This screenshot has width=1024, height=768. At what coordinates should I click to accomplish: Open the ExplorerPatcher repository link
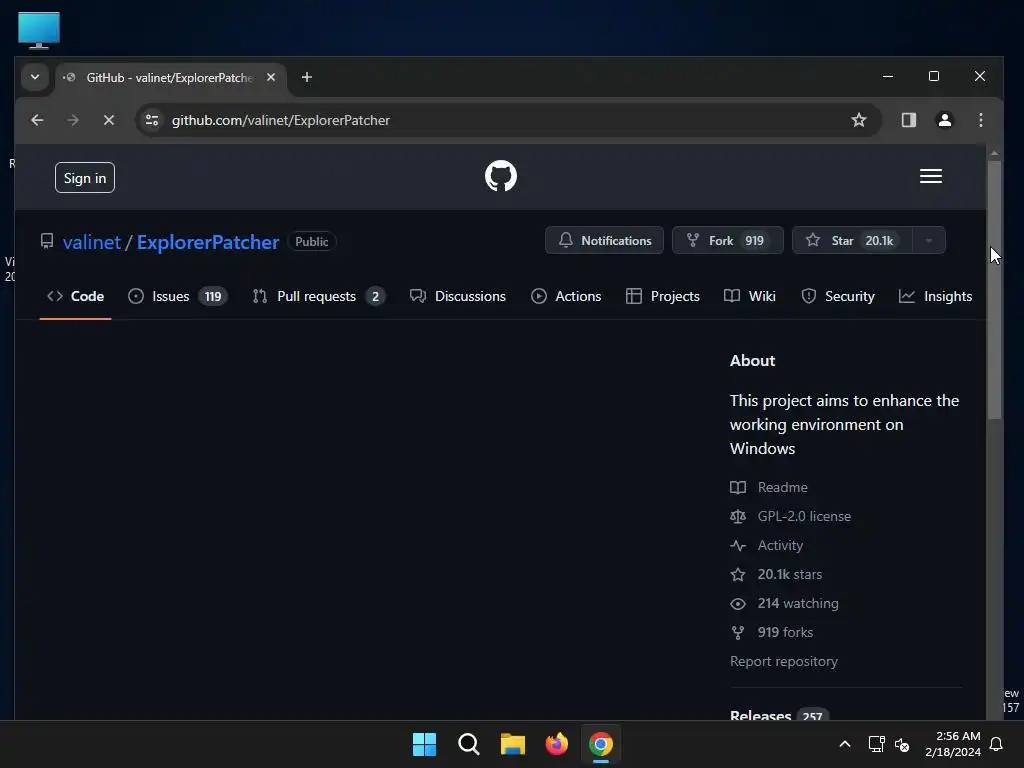click(x=208, y=242)
